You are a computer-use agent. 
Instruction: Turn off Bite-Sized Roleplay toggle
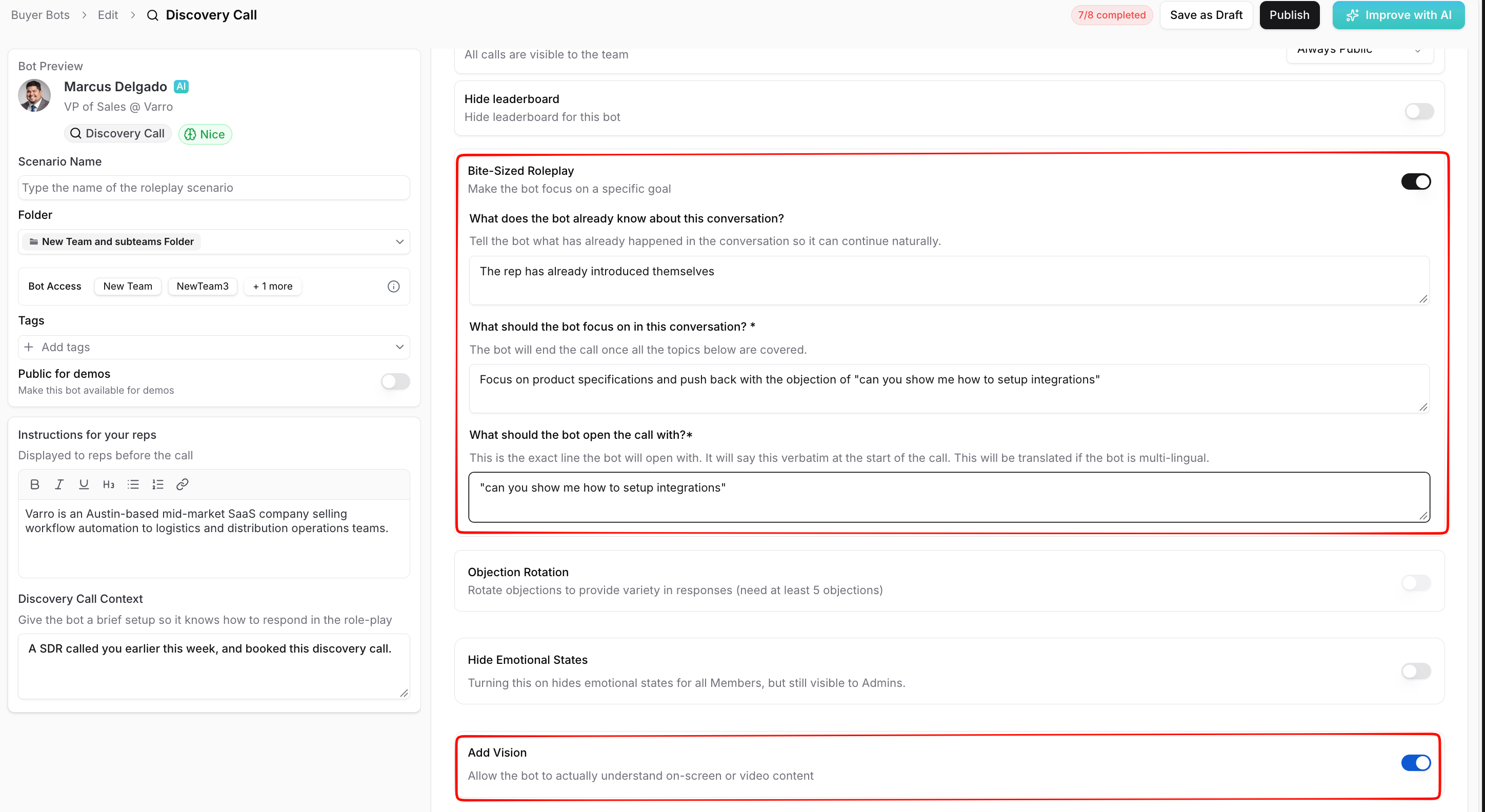[x=1416, y=181]
